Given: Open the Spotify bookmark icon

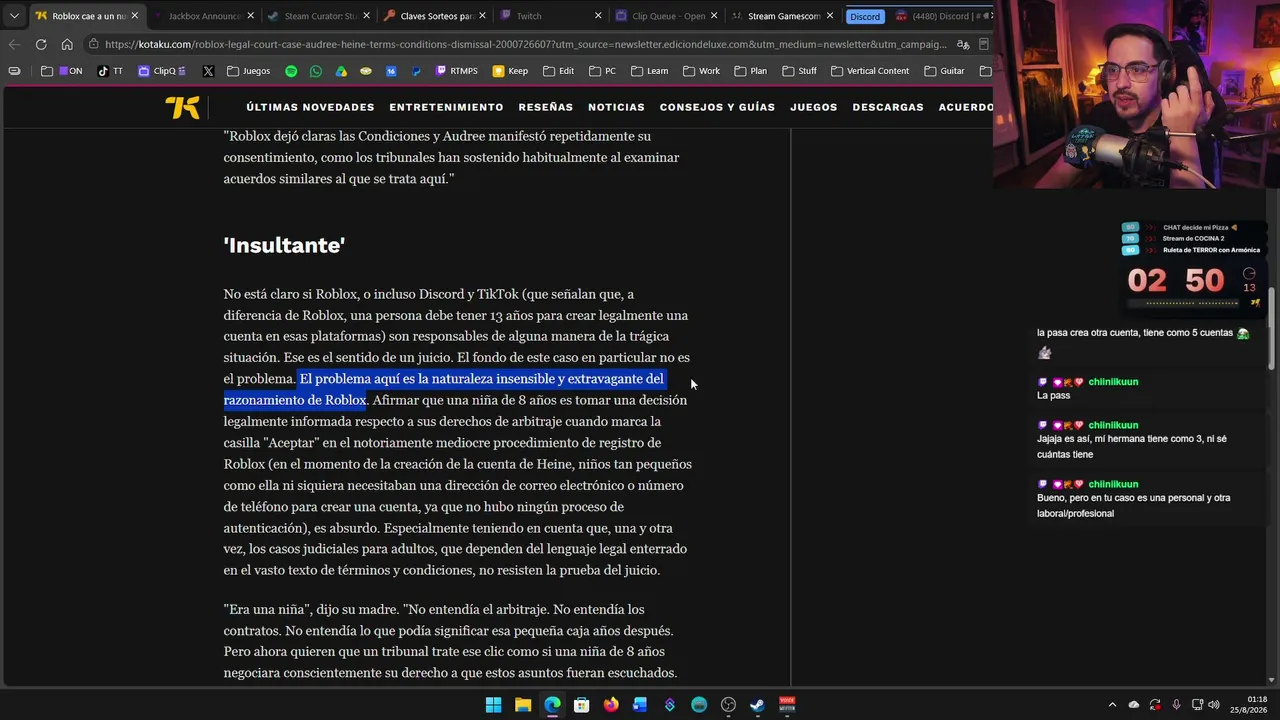Looking at the screenshot, I should coord(291,71).
